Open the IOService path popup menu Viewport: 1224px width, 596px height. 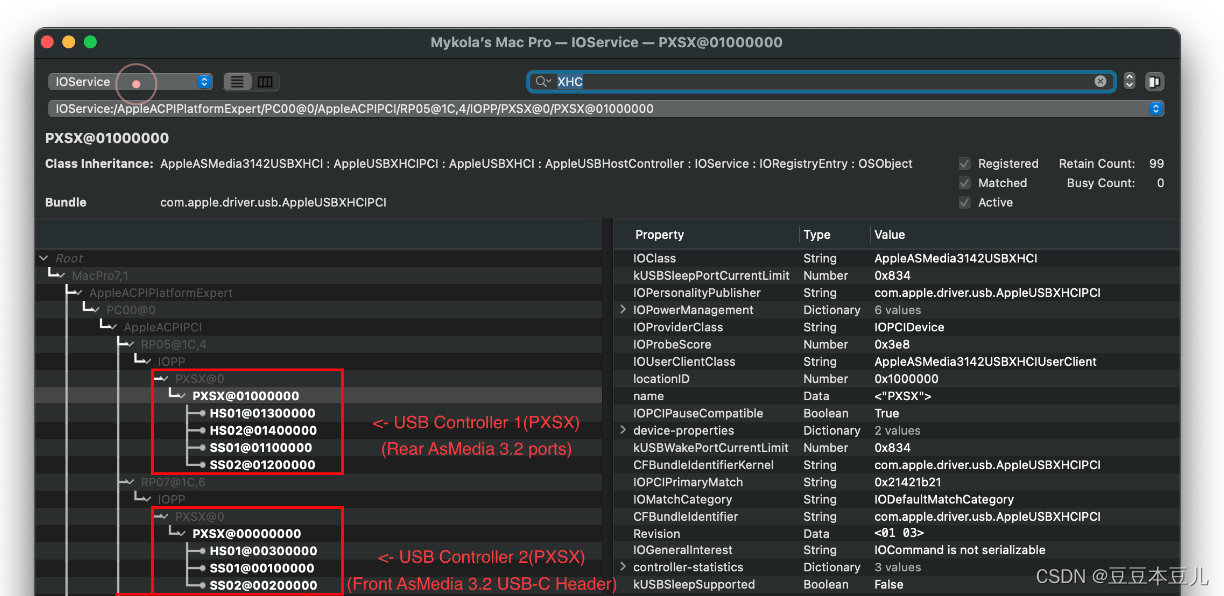coord(606,109)
